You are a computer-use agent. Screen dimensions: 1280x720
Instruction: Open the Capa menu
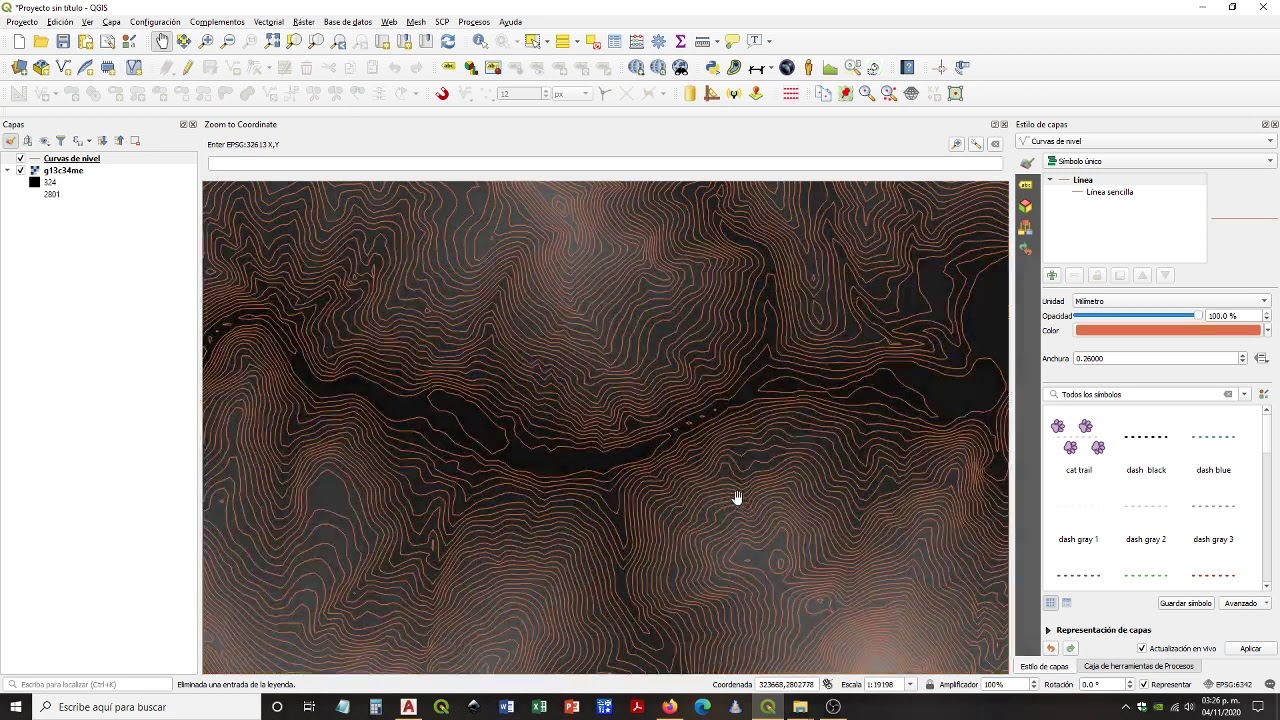[x=111, y=22]
